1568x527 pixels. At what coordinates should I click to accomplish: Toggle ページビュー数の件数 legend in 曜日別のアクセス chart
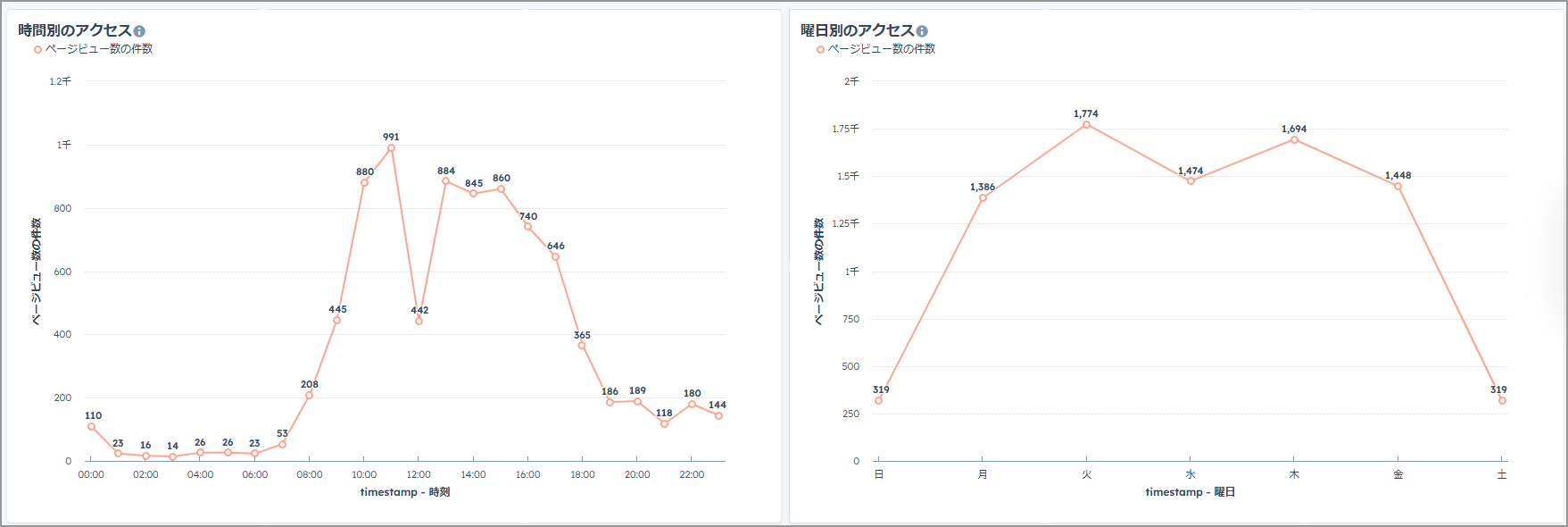[x=876, y=49]
